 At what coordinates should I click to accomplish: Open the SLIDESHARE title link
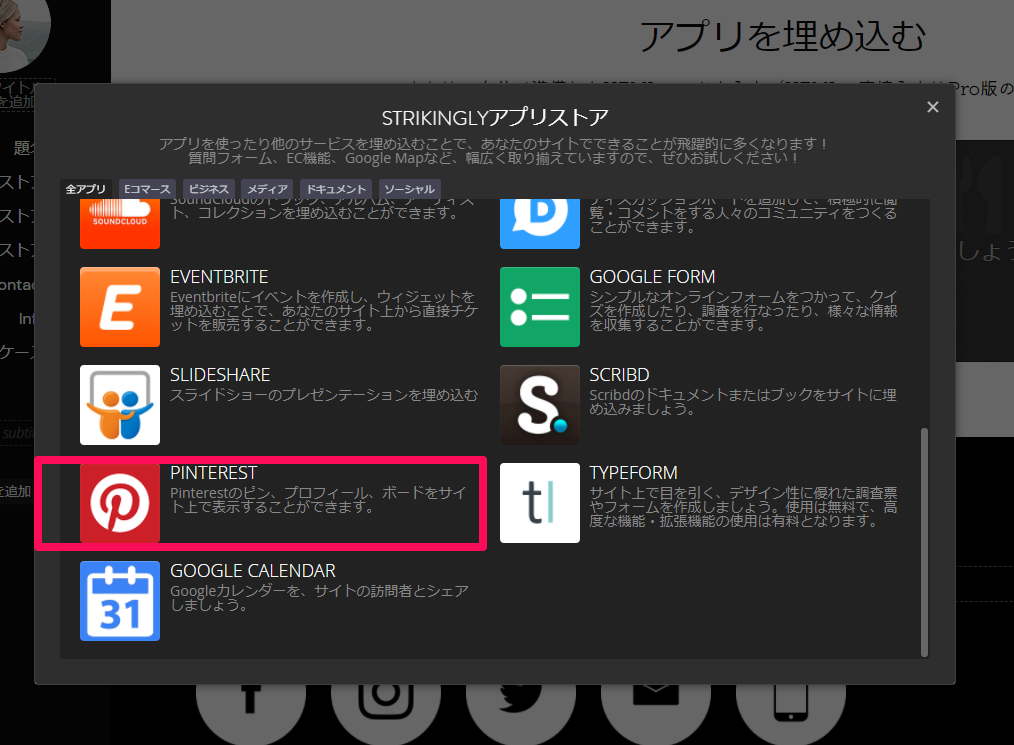coord(220,375)
